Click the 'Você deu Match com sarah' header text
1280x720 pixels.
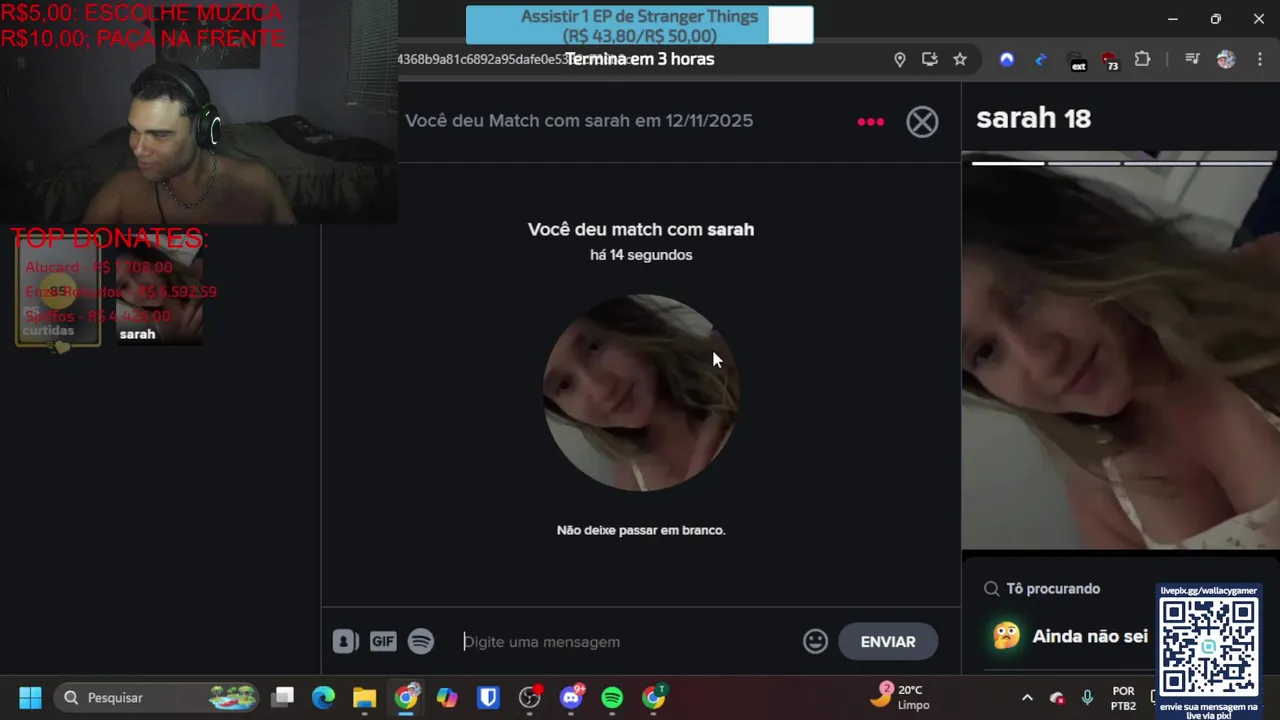click(579, 121)
